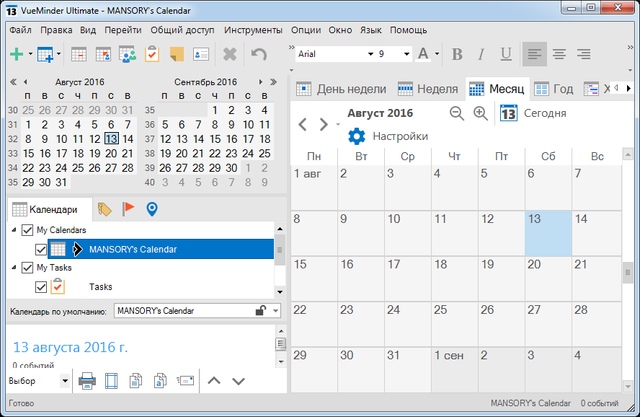Click the green plus new event icon

(x=16, y=54)
